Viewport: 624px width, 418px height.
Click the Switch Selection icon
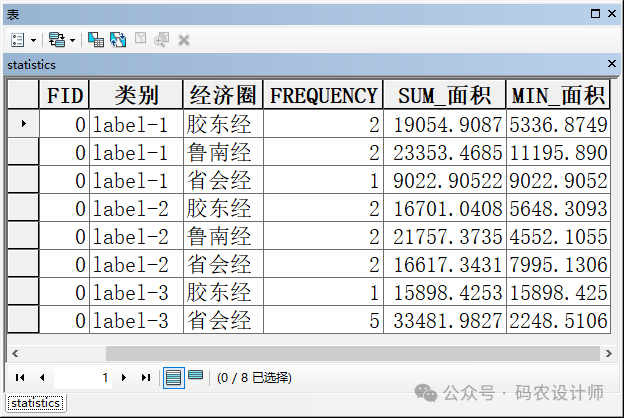117,40
